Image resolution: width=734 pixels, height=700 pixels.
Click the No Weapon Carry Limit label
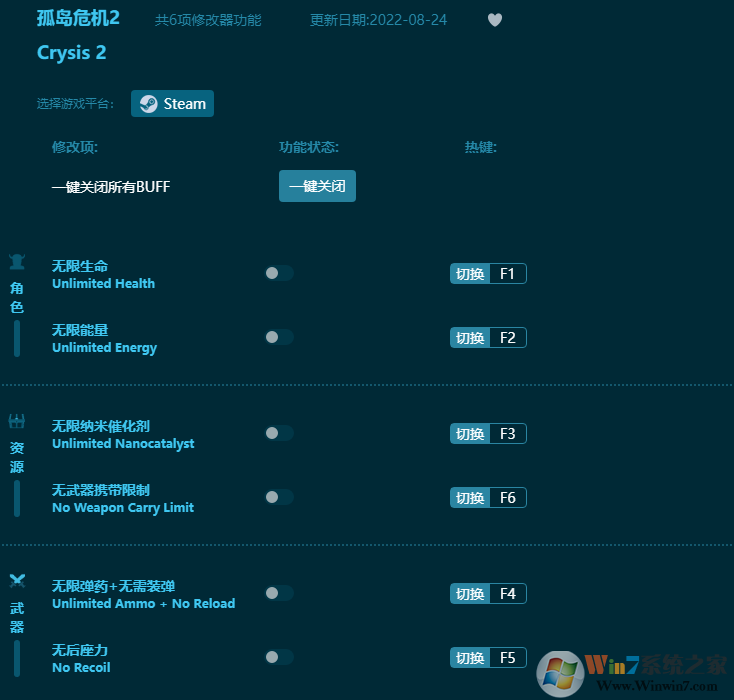123,508
